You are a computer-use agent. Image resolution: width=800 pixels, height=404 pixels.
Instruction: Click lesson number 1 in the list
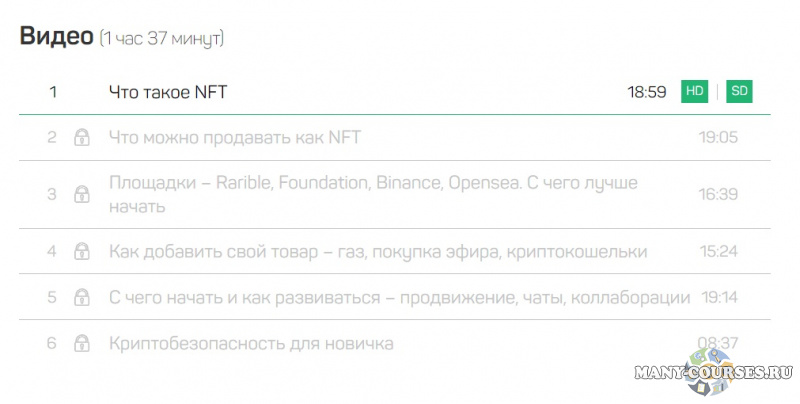tap(53, 92)
